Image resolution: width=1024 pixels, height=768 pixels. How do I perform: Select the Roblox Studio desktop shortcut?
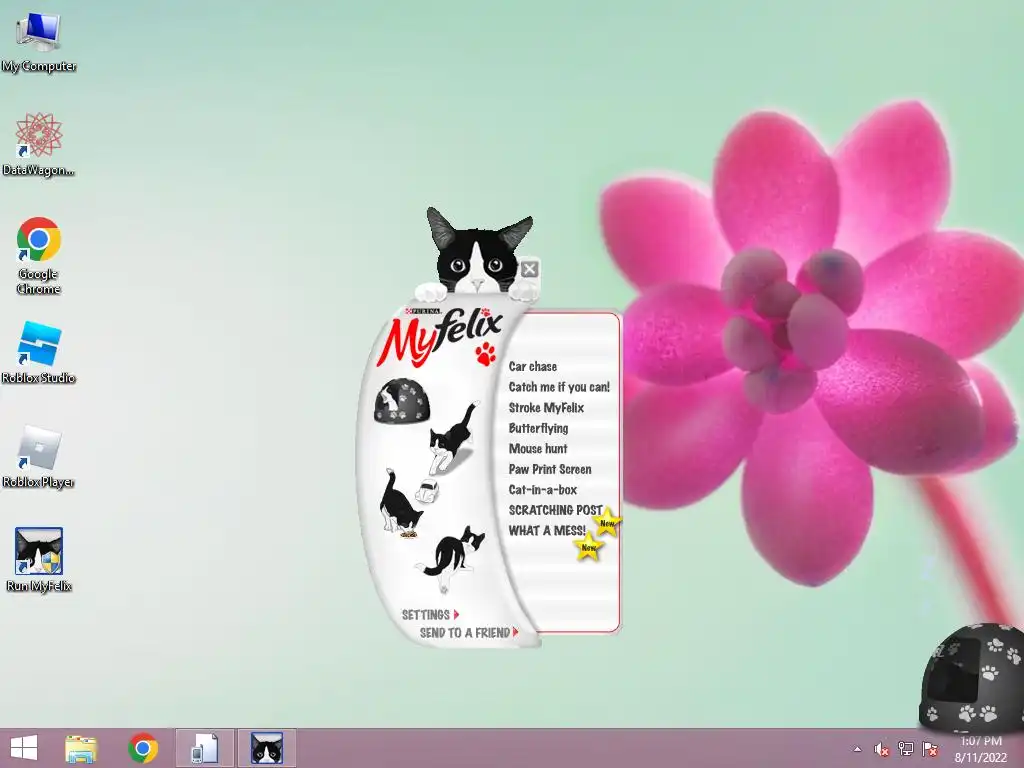click(39, 352)
